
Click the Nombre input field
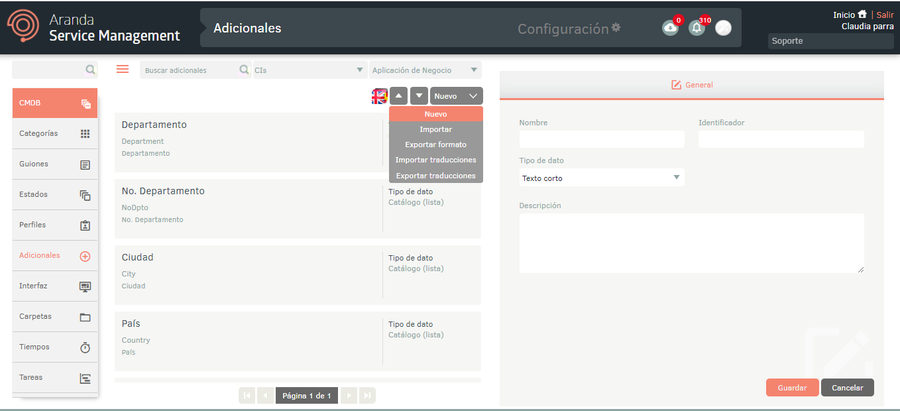tap(602, 139)
